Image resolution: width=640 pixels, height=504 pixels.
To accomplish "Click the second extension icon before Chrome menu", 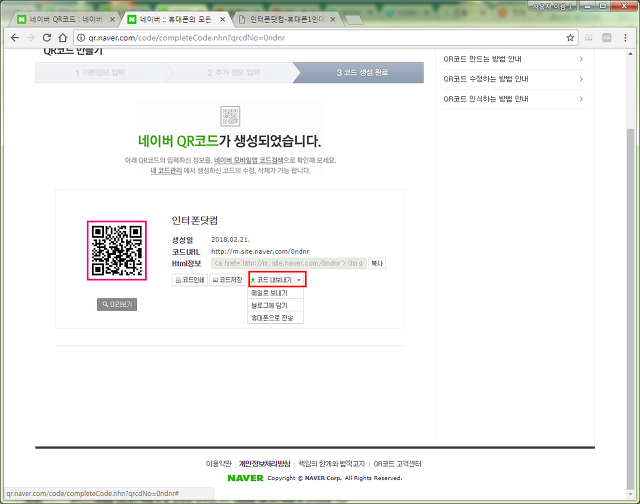I will [x=607, y=38].
